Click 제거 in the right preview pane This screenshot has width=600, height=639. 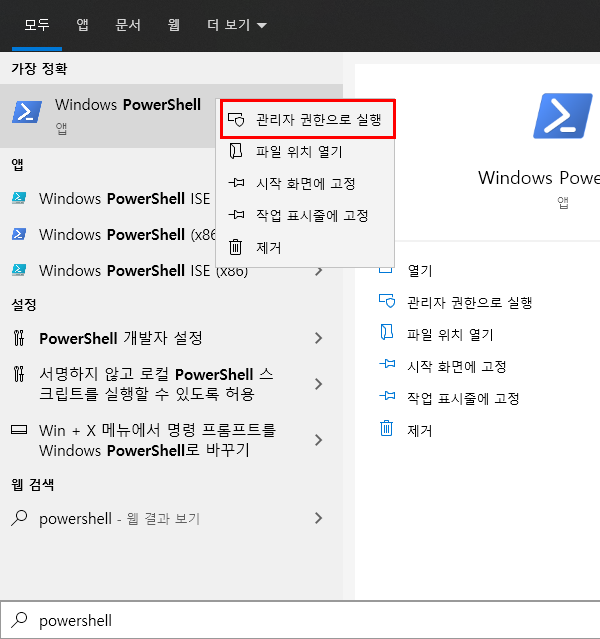pyautogui.click(x=420, y=430)
